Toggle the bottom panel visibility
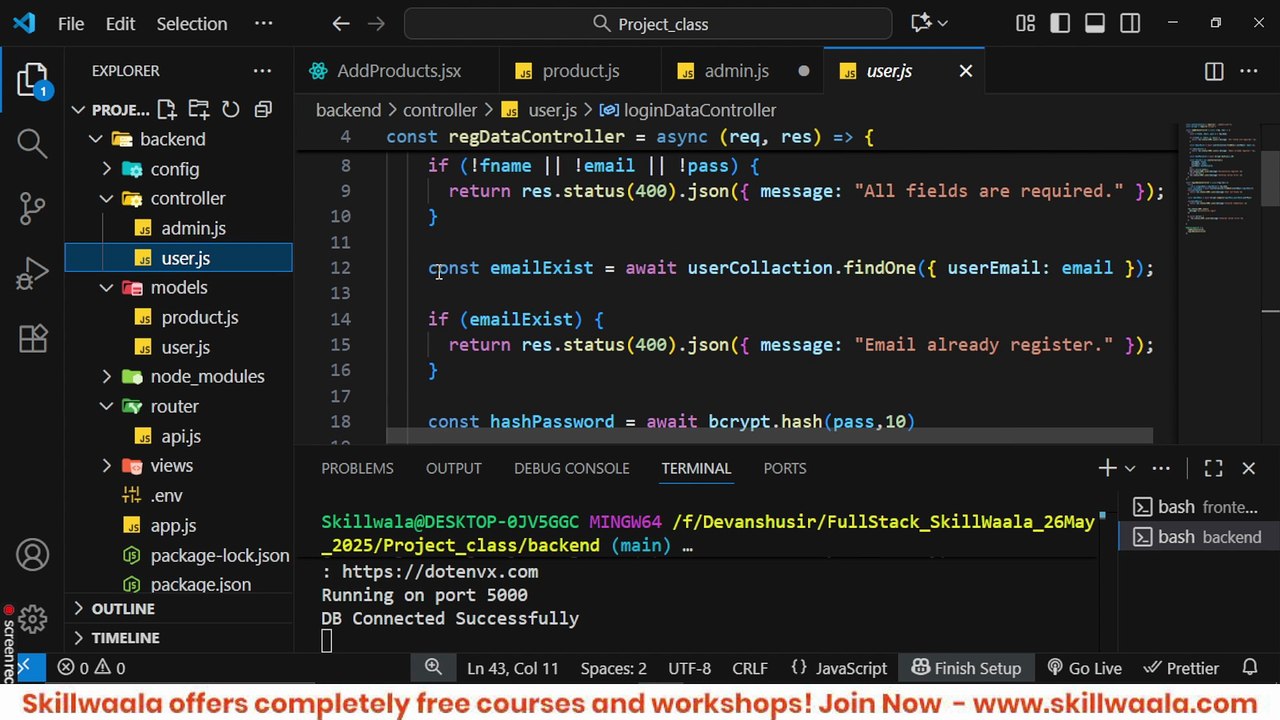The image size is (1280, 720). point(1095,23)
